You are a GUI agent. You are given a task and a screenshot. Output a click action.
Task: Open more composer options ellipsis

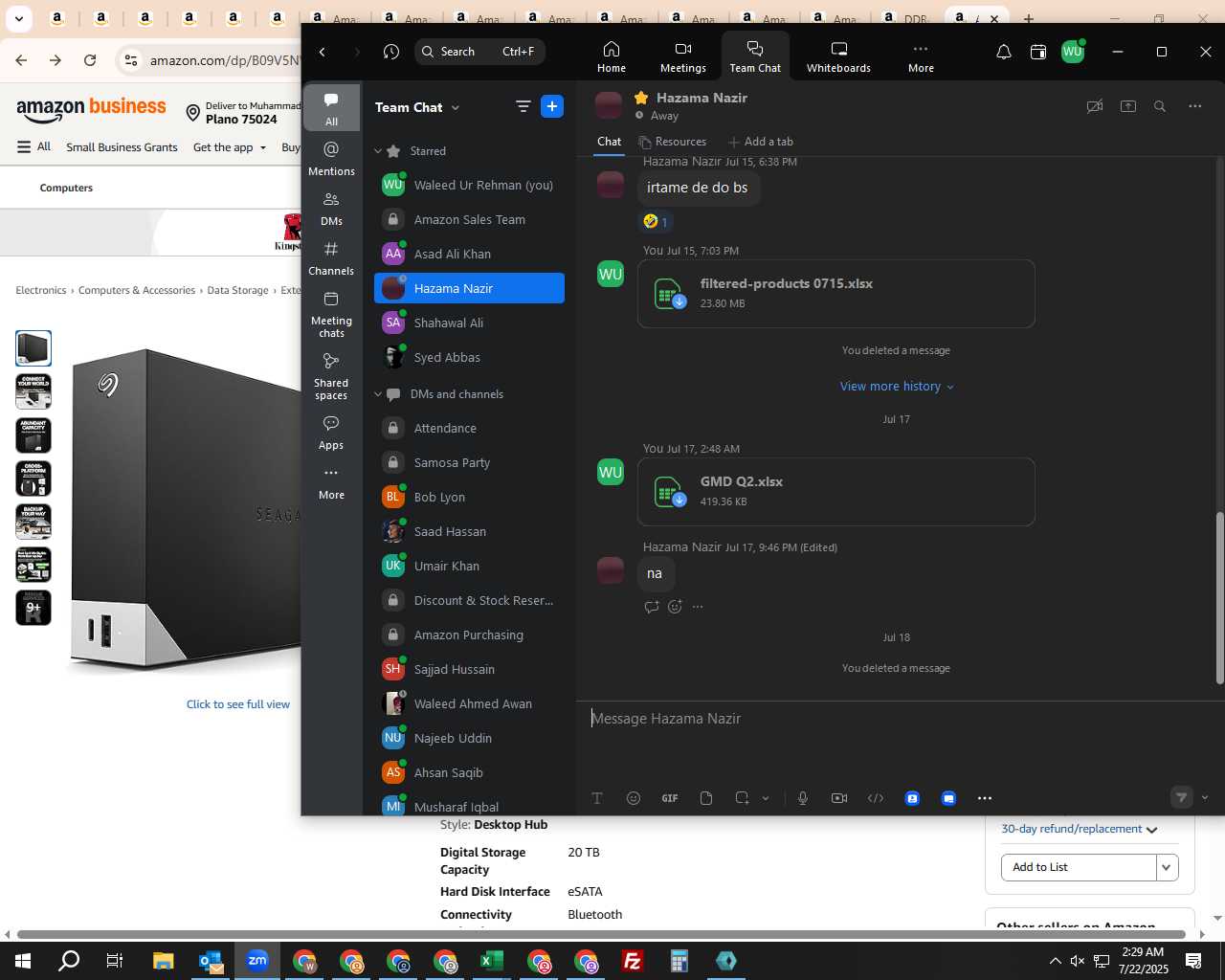tap(985, 798)
